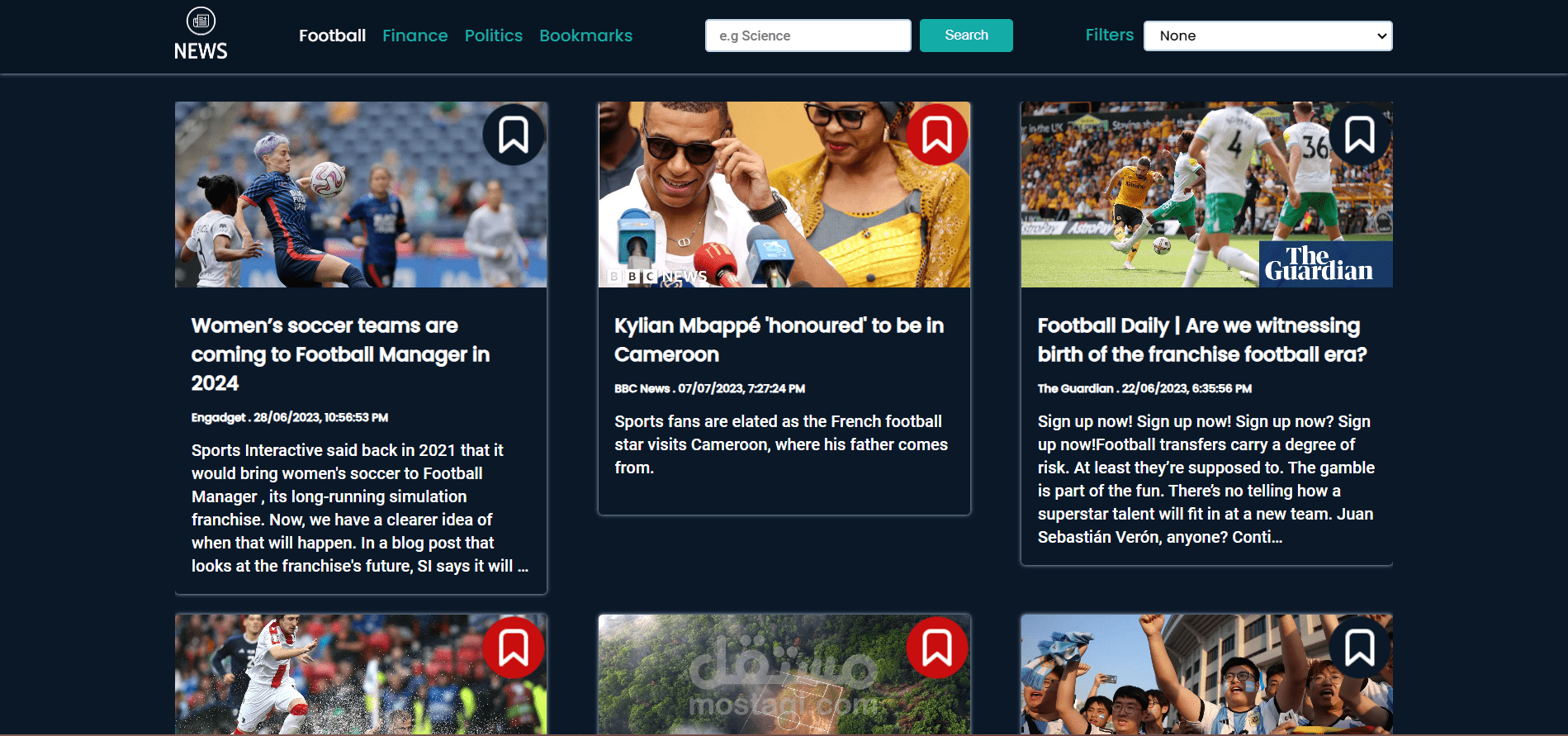This screenshot has width=1568, height=736.
Task: Bookmark the Women's soccer teams article
Action: point(514,135)
